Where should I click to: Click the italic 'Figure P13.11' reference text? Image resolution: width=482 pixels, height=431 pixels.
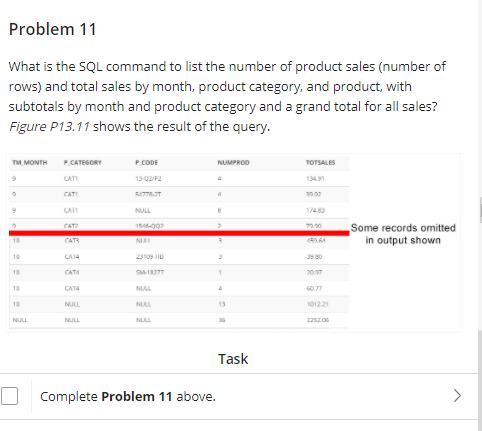[49, 127]
